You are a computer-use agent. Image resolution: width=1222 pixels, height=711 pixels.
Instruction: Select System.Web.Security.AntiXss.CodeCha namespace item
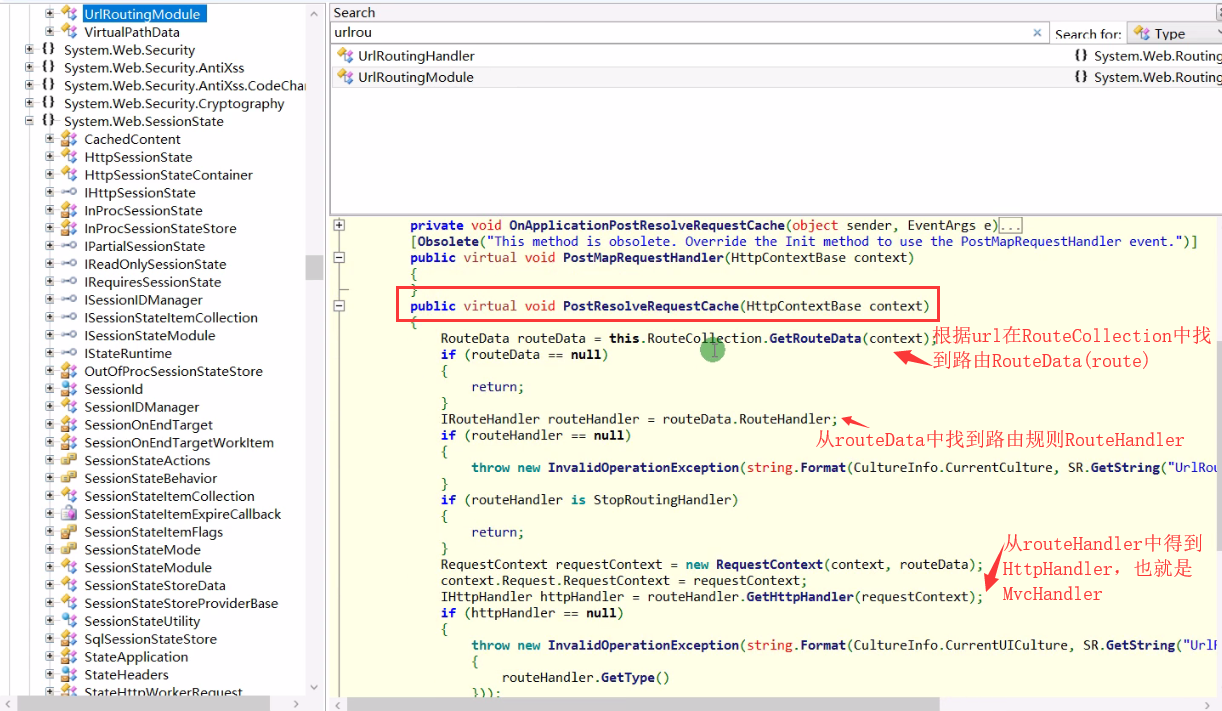pyautogui.click(x=184, y=86)
